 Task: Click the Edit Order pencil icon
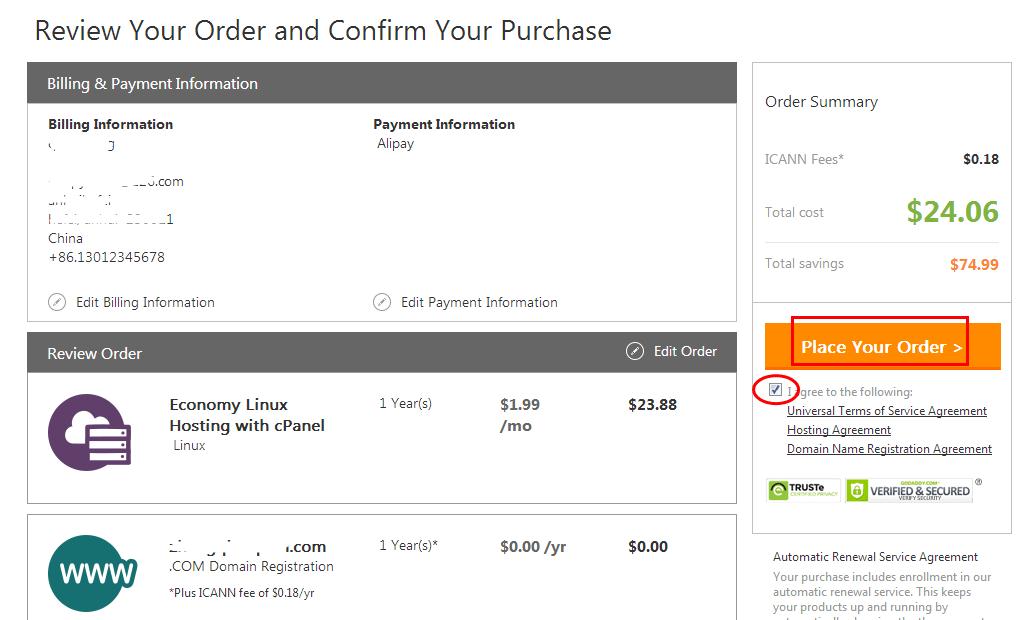635,351
